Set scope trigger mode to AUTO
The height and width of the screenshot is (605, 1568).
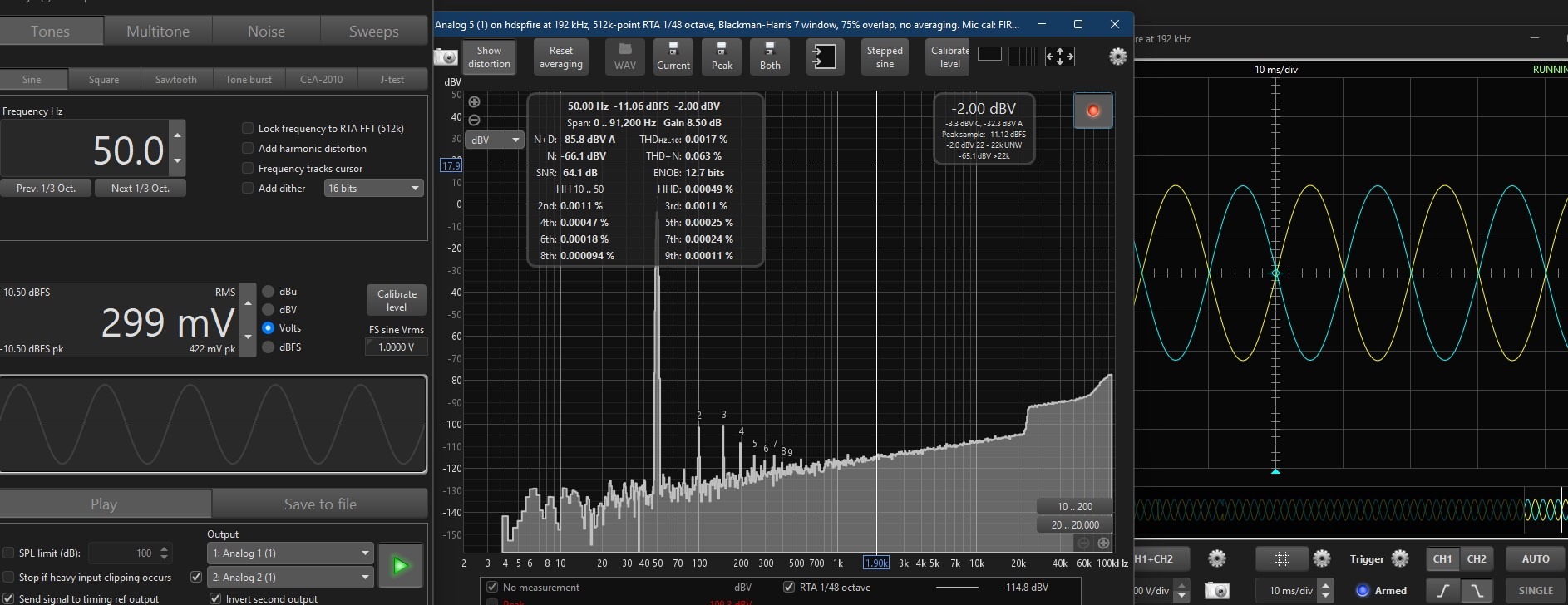(1536, 558)
